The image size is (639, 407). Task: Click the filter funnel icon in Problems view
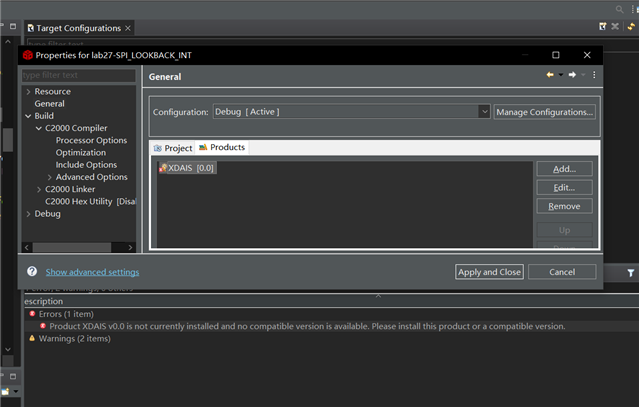click(630, 273)
